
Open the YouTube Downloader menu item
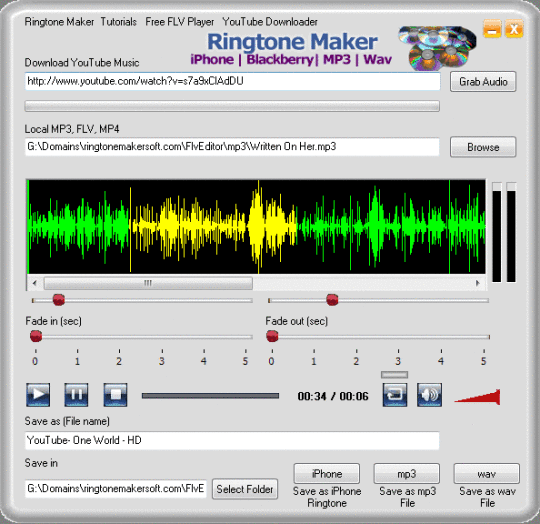click(x=270, y=22)
